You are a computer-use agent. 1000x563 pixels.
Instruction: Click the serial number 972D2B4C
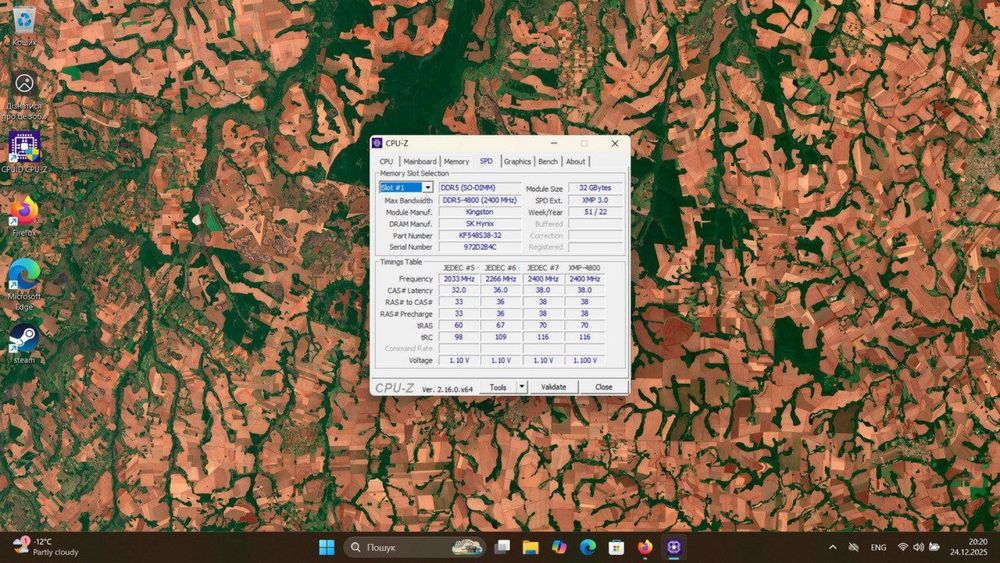(x=480, y=247)
